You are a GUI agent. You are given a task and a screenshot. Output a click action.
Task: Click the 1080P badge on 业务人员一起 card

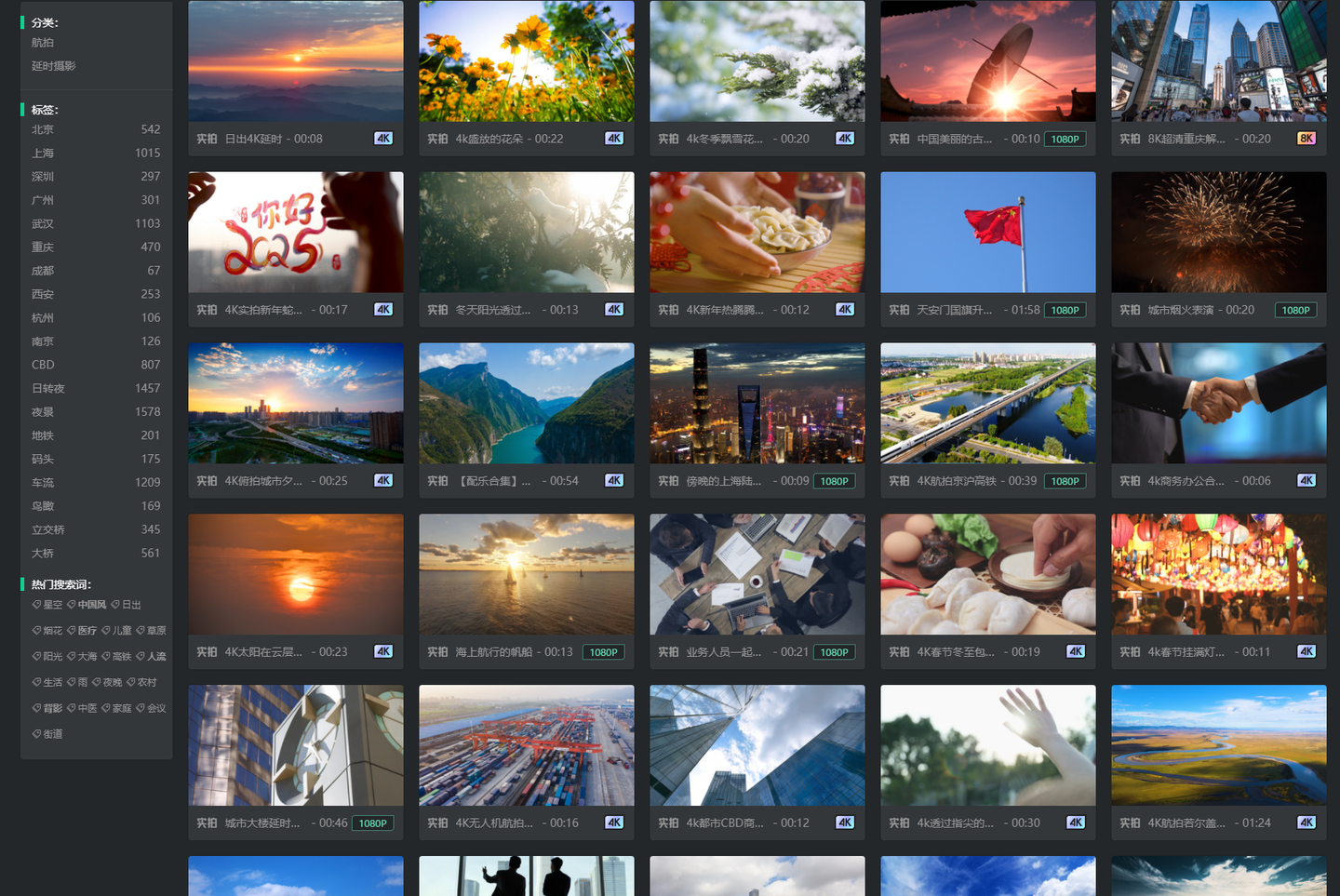point(834,652)
